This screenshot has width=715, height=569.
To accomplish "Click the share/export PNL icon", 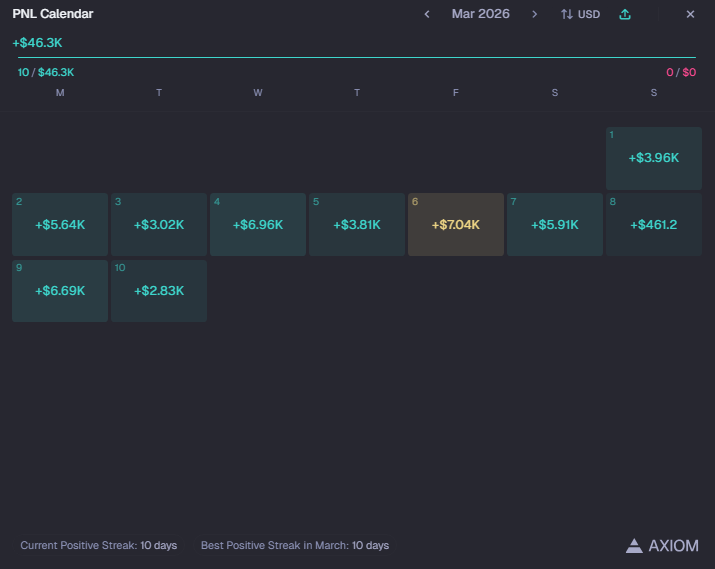I will [625, 14].
